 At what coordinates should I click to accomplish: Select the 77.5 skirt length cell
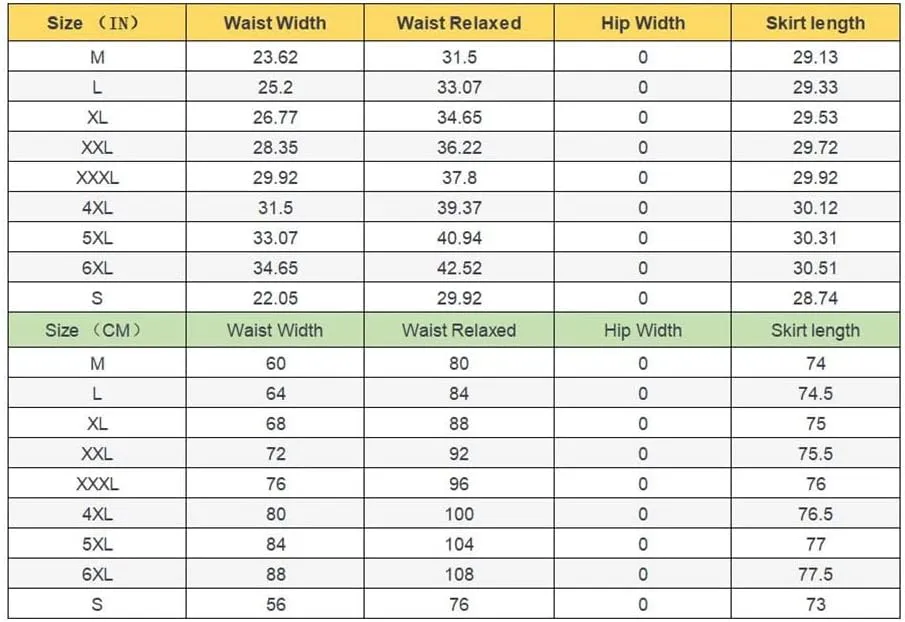pyautogui.click(x=815, y=574)
